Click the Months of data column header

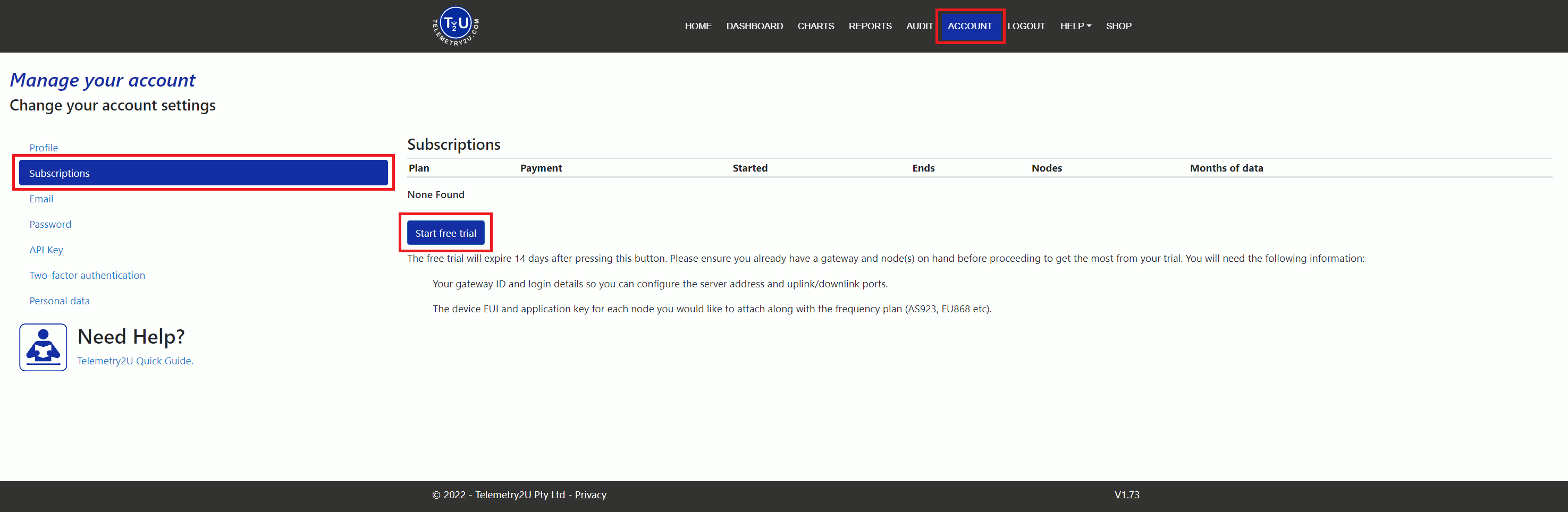pyautogui.click(x=1227, y=168)
